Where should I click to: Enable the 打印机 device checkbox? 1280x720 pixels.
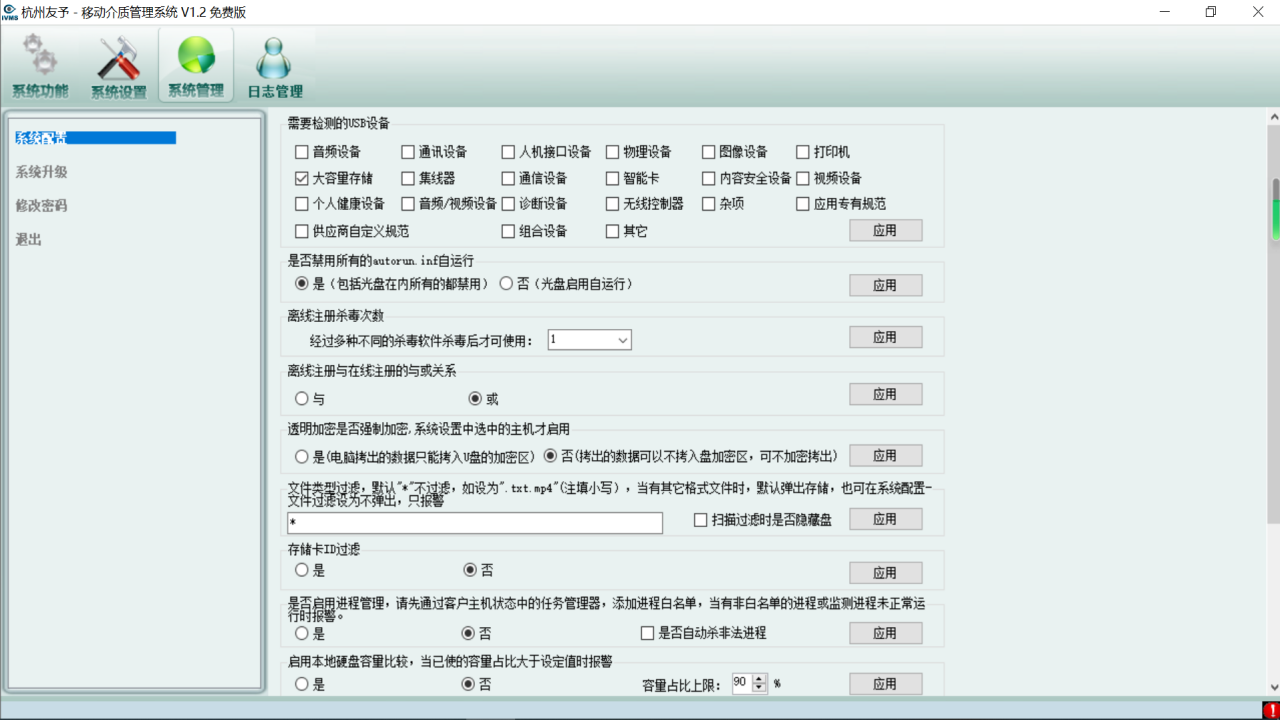tap(801, 151)
